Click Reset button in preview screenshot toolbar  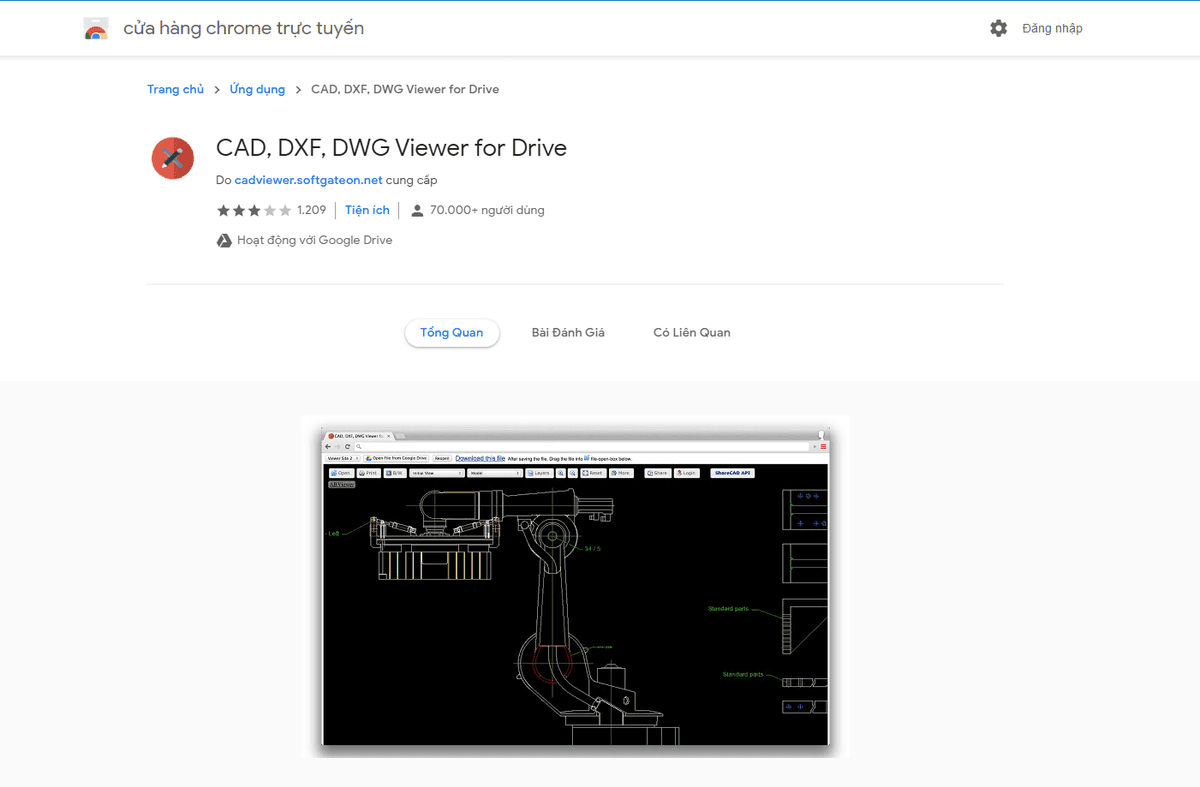point(593,473)
